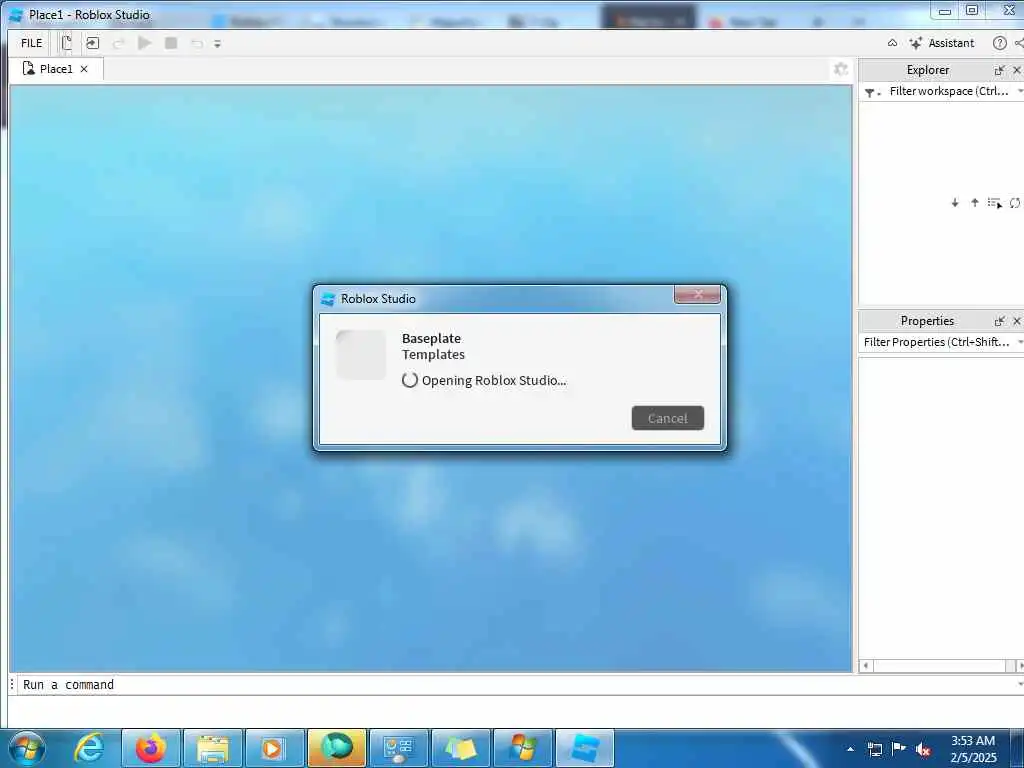Click the Explorer down arrow icon

[955, 203]
